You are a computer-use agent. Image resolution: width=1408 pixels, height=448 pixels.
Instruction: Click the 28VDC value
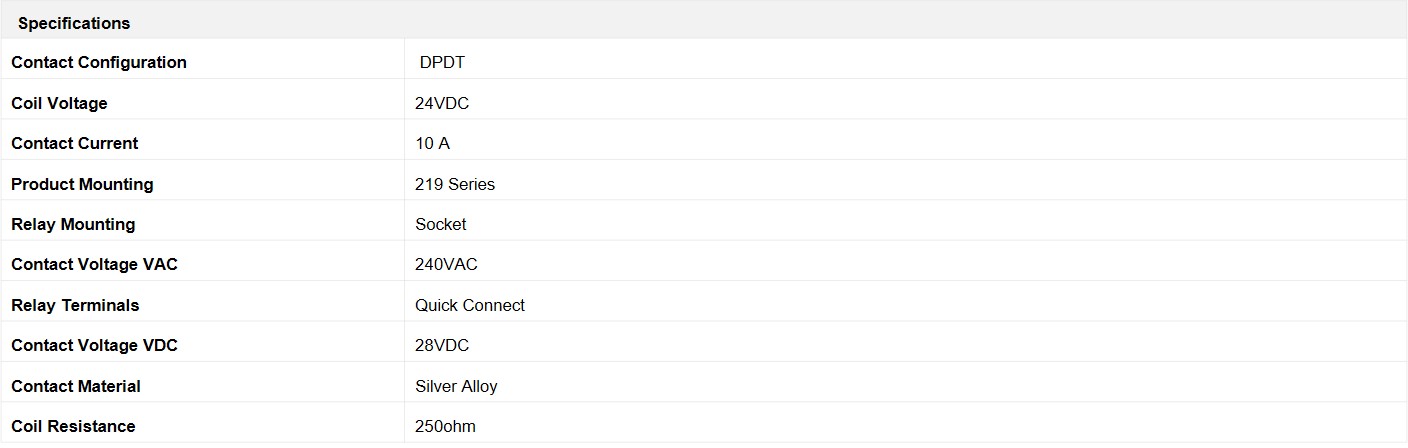coord(442,345)
